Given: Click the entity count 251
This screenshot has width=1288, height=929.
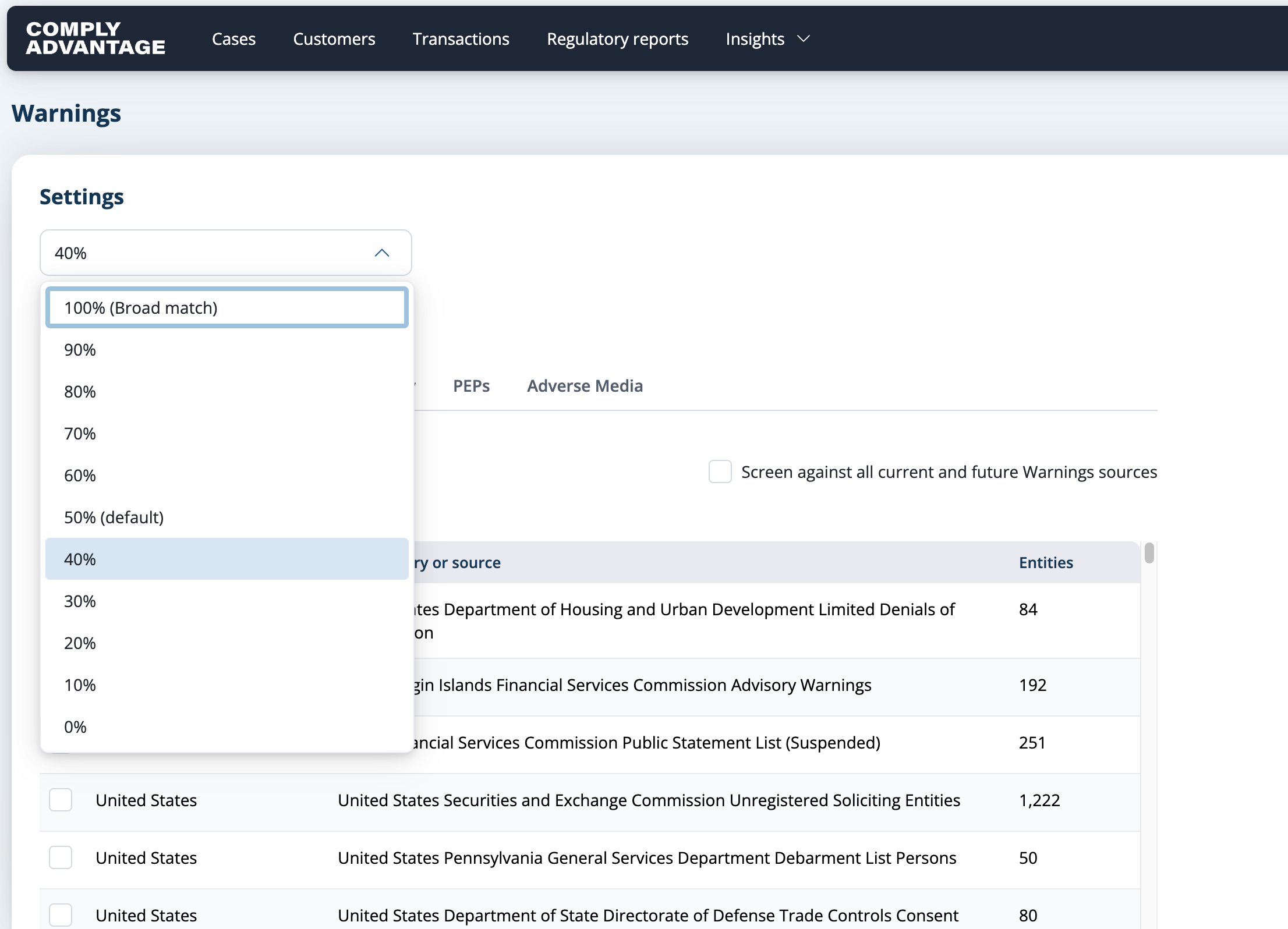Looking at the screenshot, I should [1032, 743].
